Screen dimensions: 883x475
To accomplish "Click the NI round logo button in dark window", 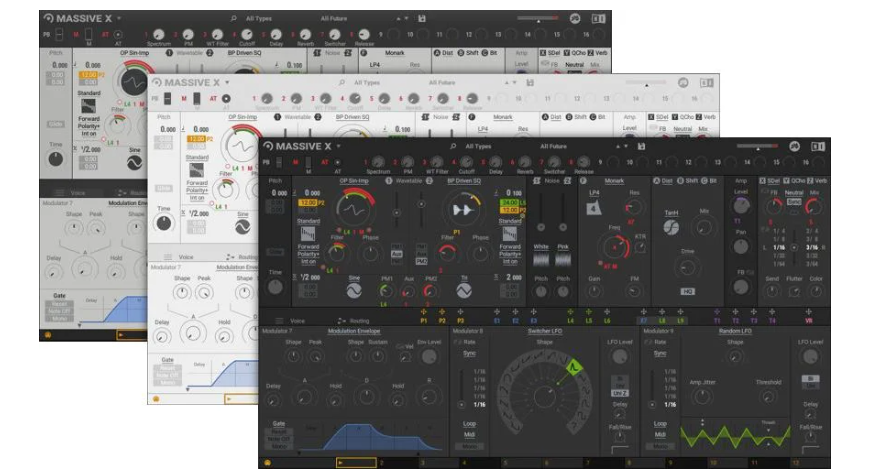I will (794, 147).
